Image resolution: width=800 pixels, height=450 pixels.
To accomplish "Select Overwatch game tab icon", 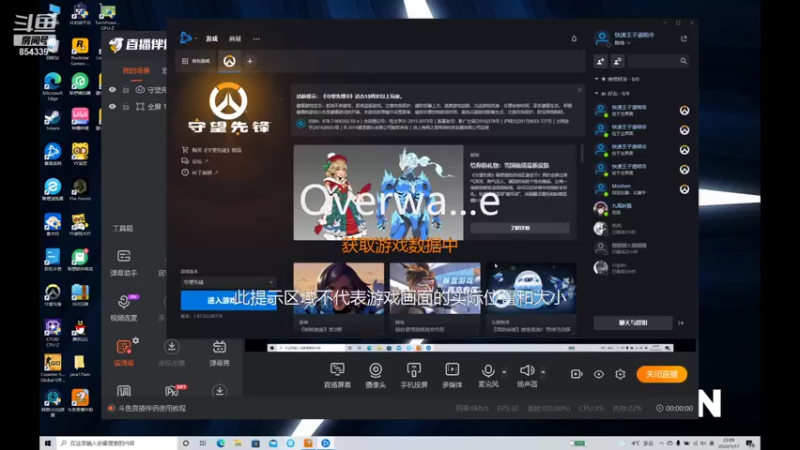I will pyautogui.click(x=229, y=61).
